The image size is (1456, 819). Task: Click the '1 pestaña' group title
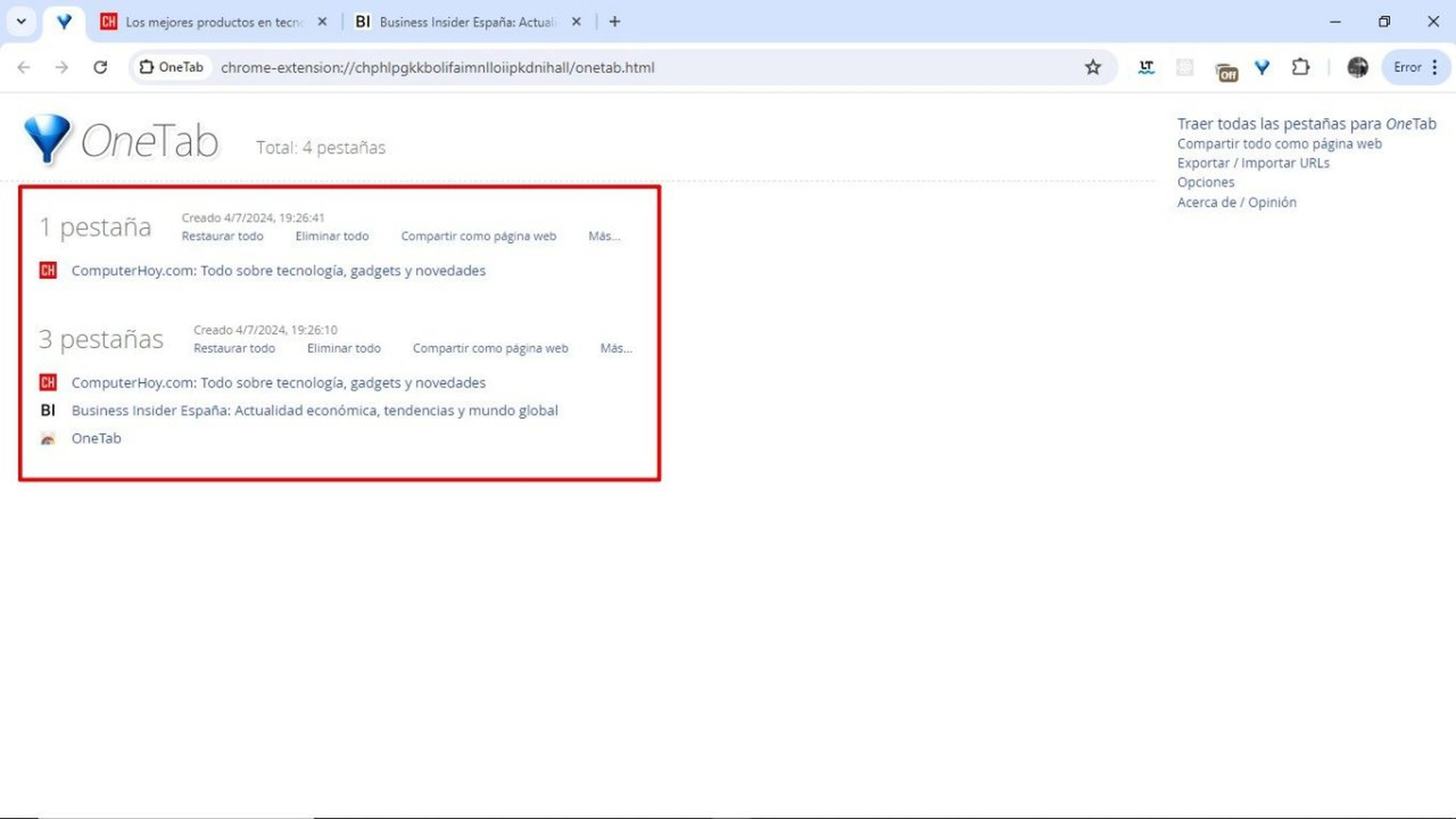click(96, 227)
